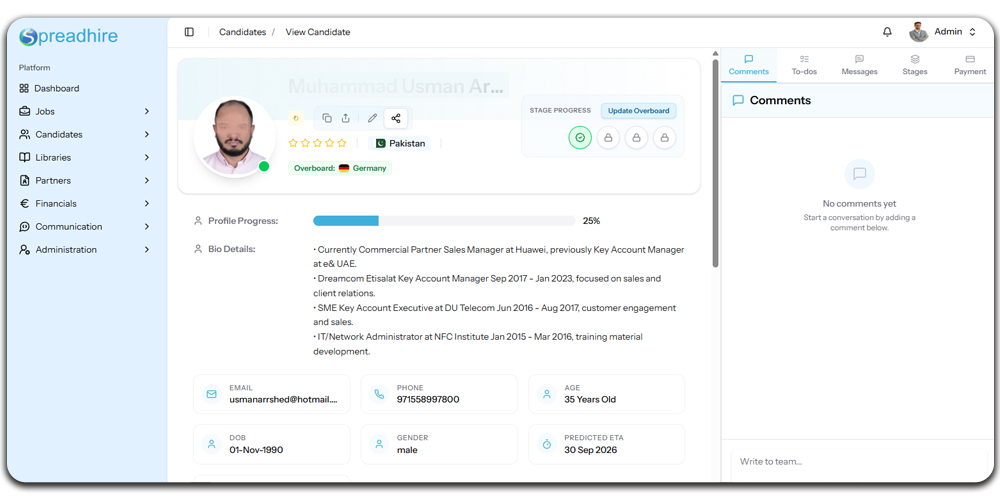Viewport: 1000px width, 500px height.
Task: Click the first locked stage icon
Action: [x=608, y=138]
